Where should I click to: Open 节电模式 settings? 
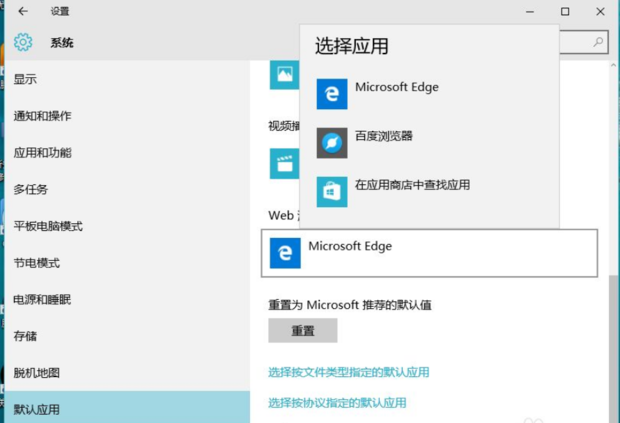point(37,263)
